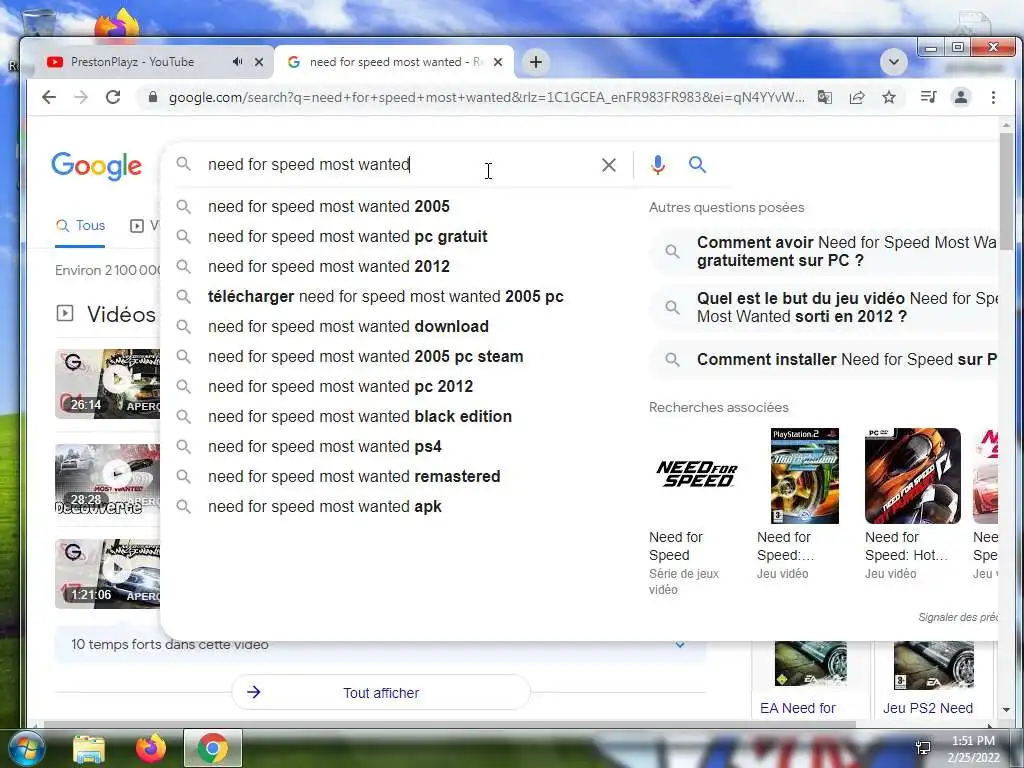Open question Comment installer Need for Speed
Viewport: 1024px width, 768px height.
(x=824, y=360)
